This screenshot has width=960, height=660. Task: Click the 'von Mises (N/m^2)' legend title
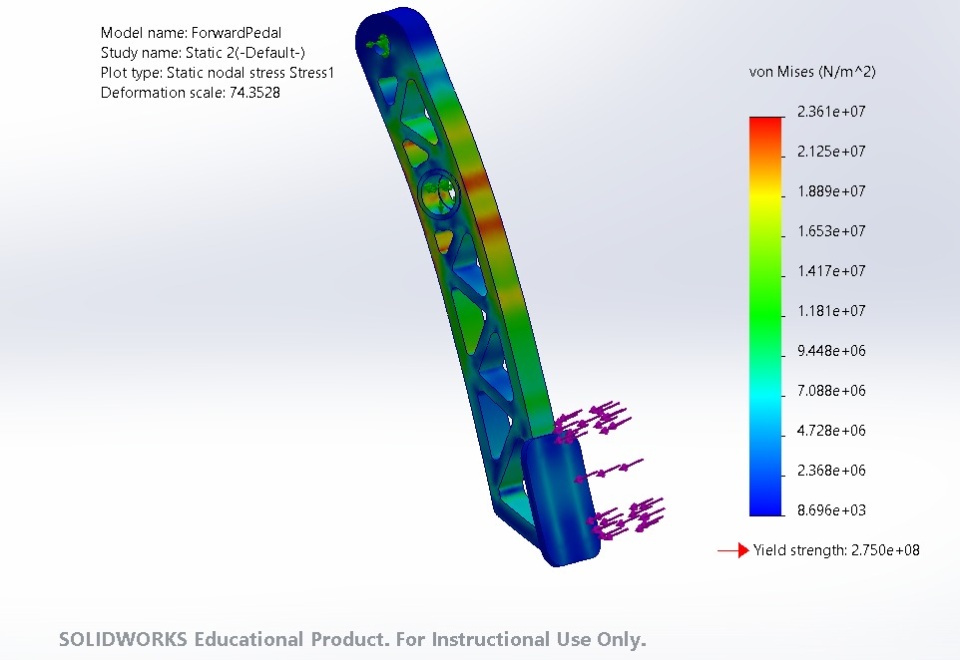pyautogui.click(x=812, y=72)
